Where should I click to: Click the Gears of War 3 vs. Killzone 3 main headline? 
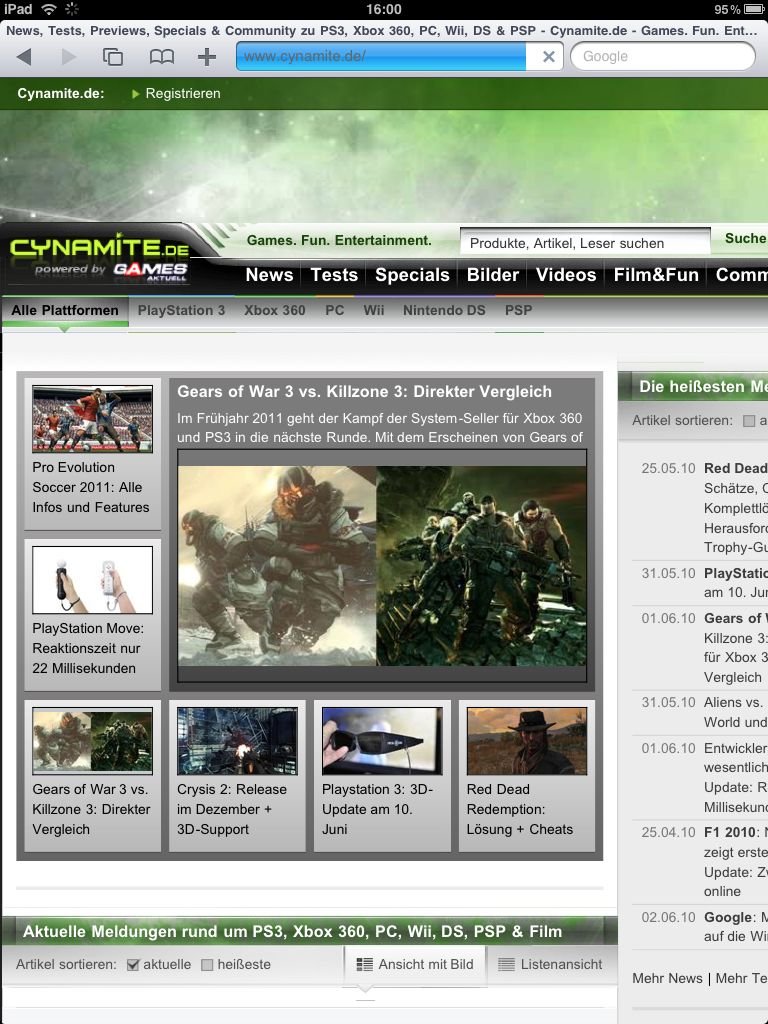364,391
